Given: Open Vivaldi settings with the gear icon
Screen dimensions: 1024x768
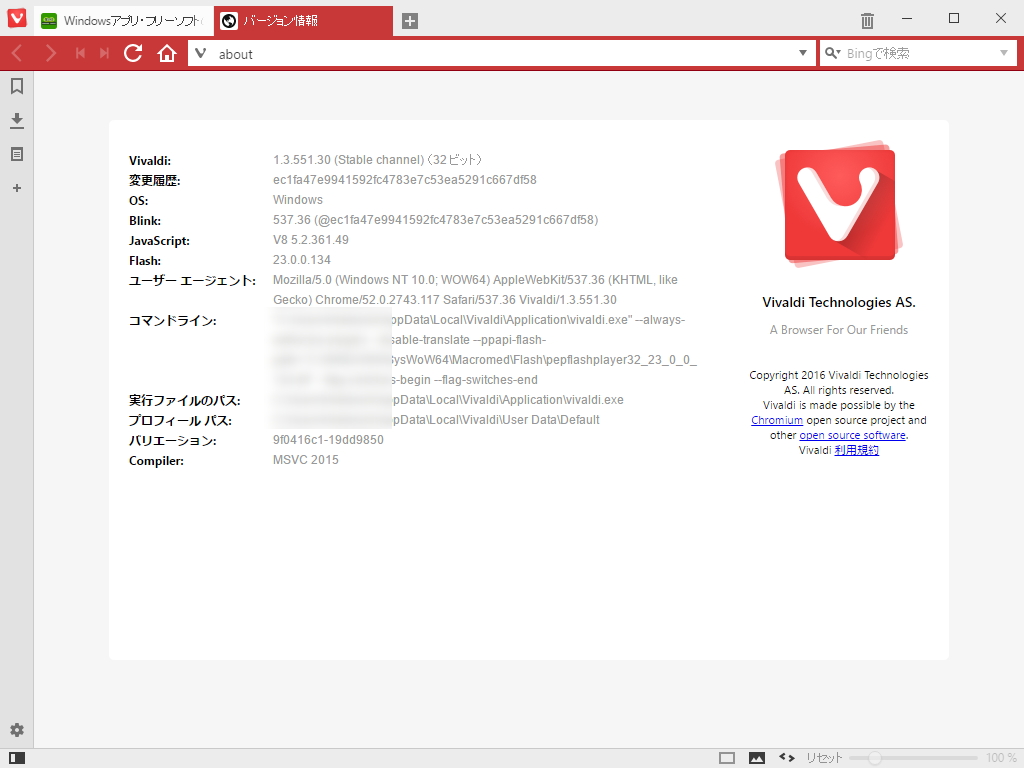Looking at the screenshot, I should pyautogui.click(x=16, y=730).
